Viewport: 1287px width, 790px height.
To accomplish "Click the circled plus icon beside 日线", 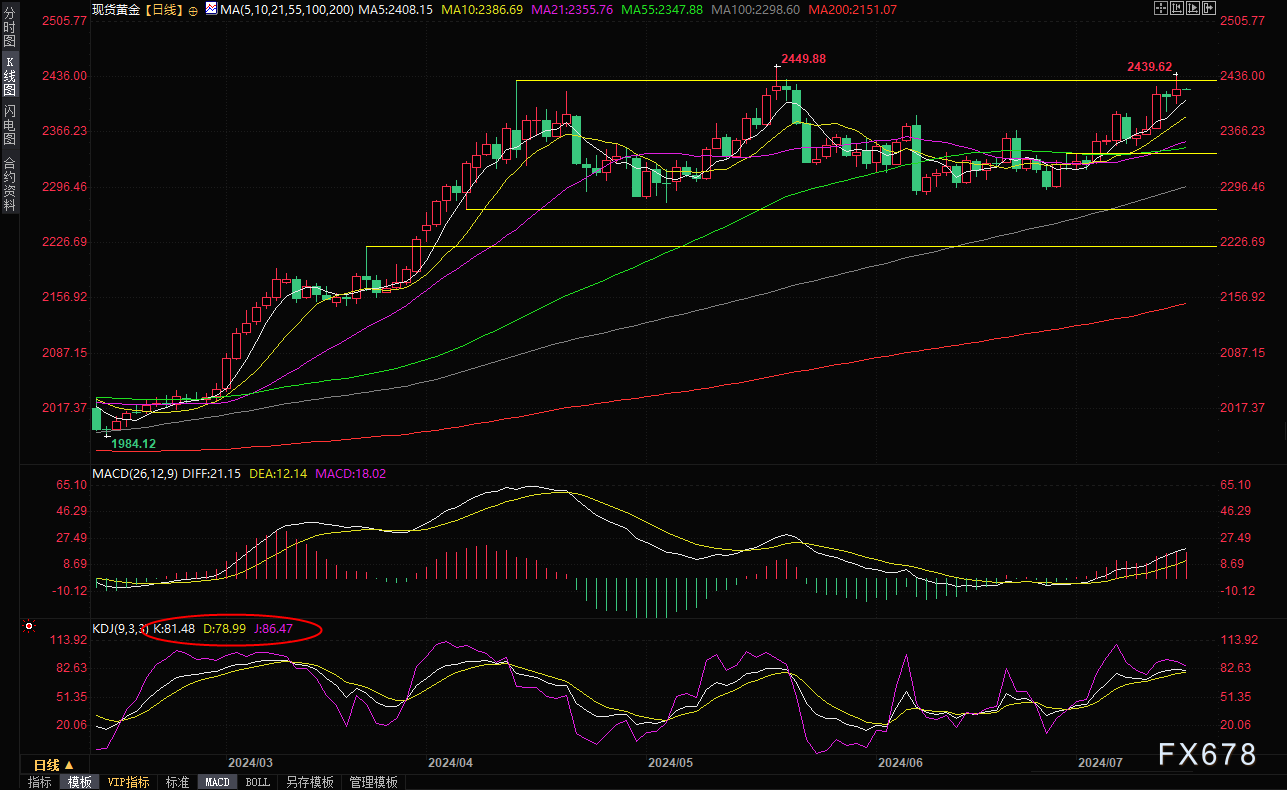I will pyautogui.click(x=193, y=10).
